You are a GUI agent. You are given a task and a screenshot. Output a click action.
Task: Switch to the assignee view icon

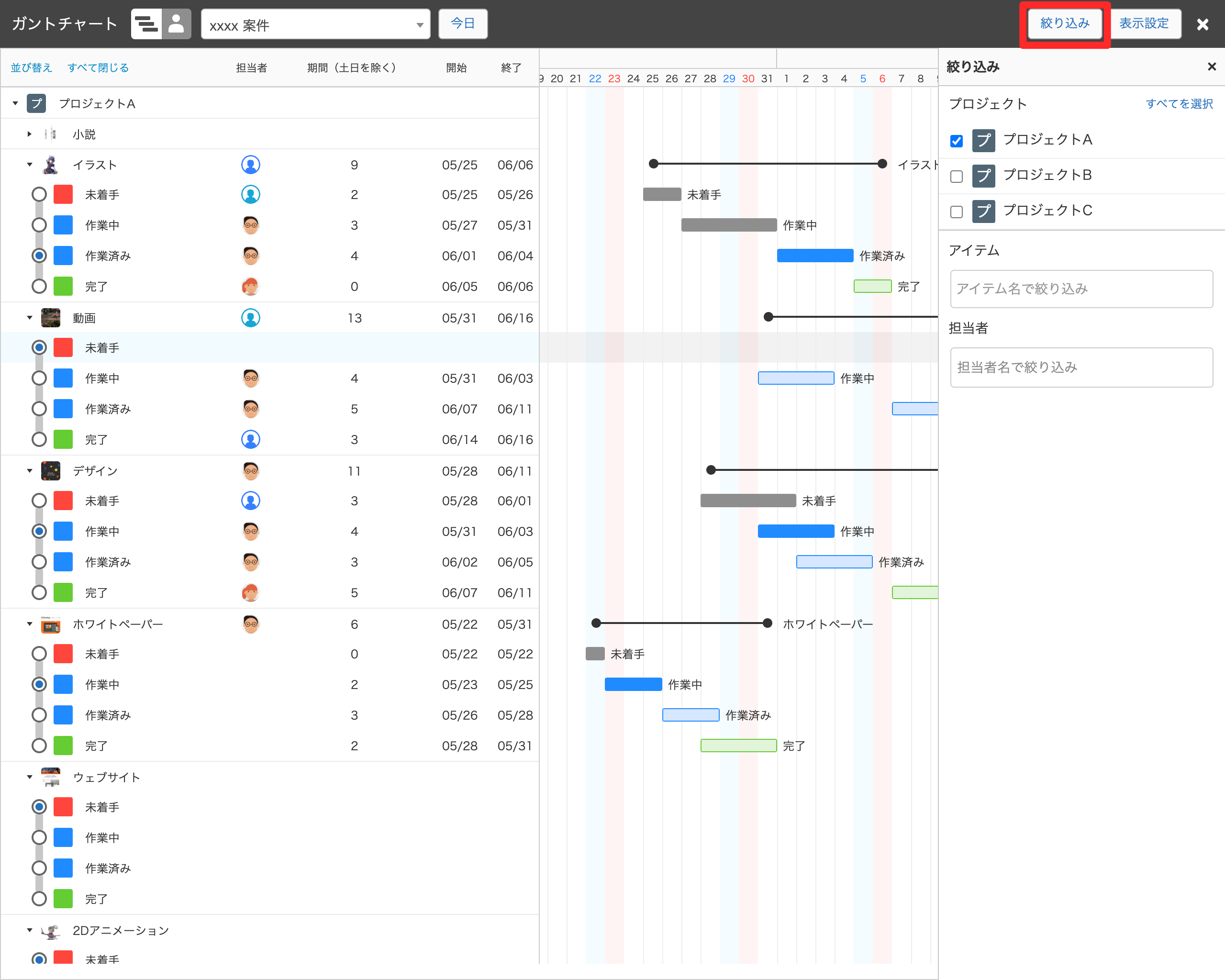pos(176,24)
